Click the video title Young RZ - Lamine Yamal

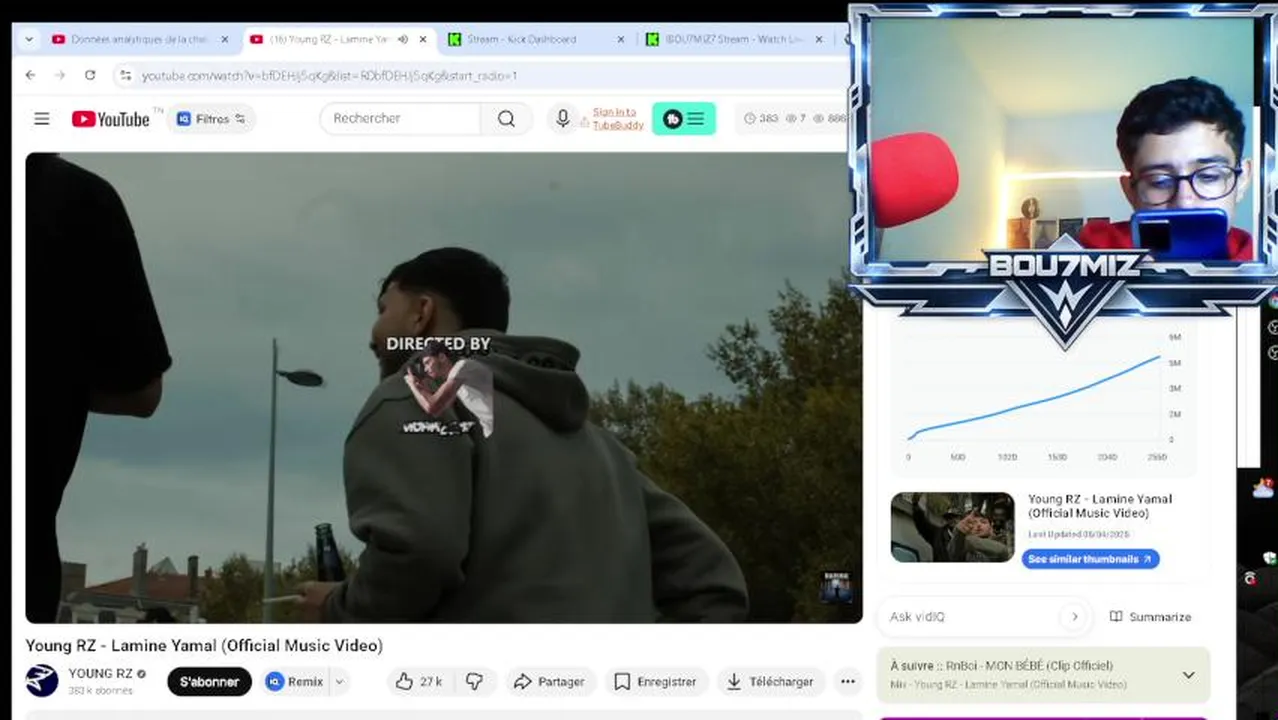(204, 646)
